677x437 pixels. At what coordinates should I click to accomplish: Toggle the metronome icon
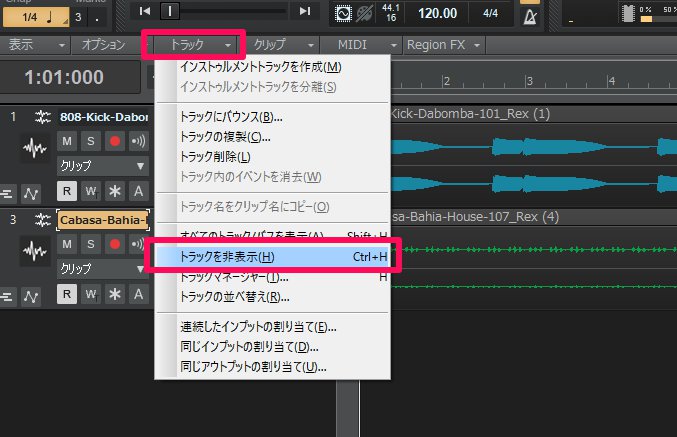pyautogui.click(x=530, y=18)
